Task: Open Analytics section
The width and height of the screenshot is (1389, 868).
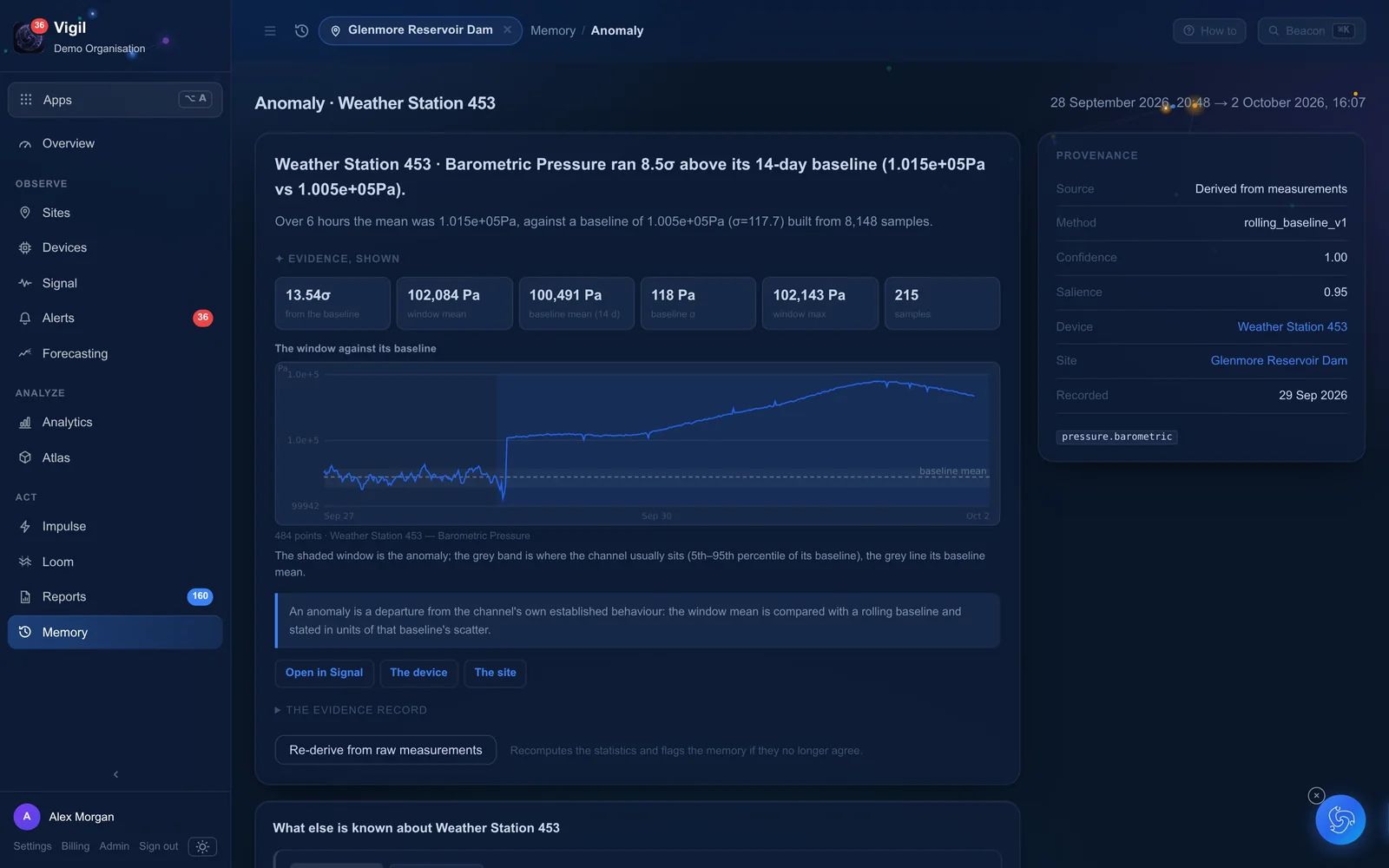Action: click(115, 422)
